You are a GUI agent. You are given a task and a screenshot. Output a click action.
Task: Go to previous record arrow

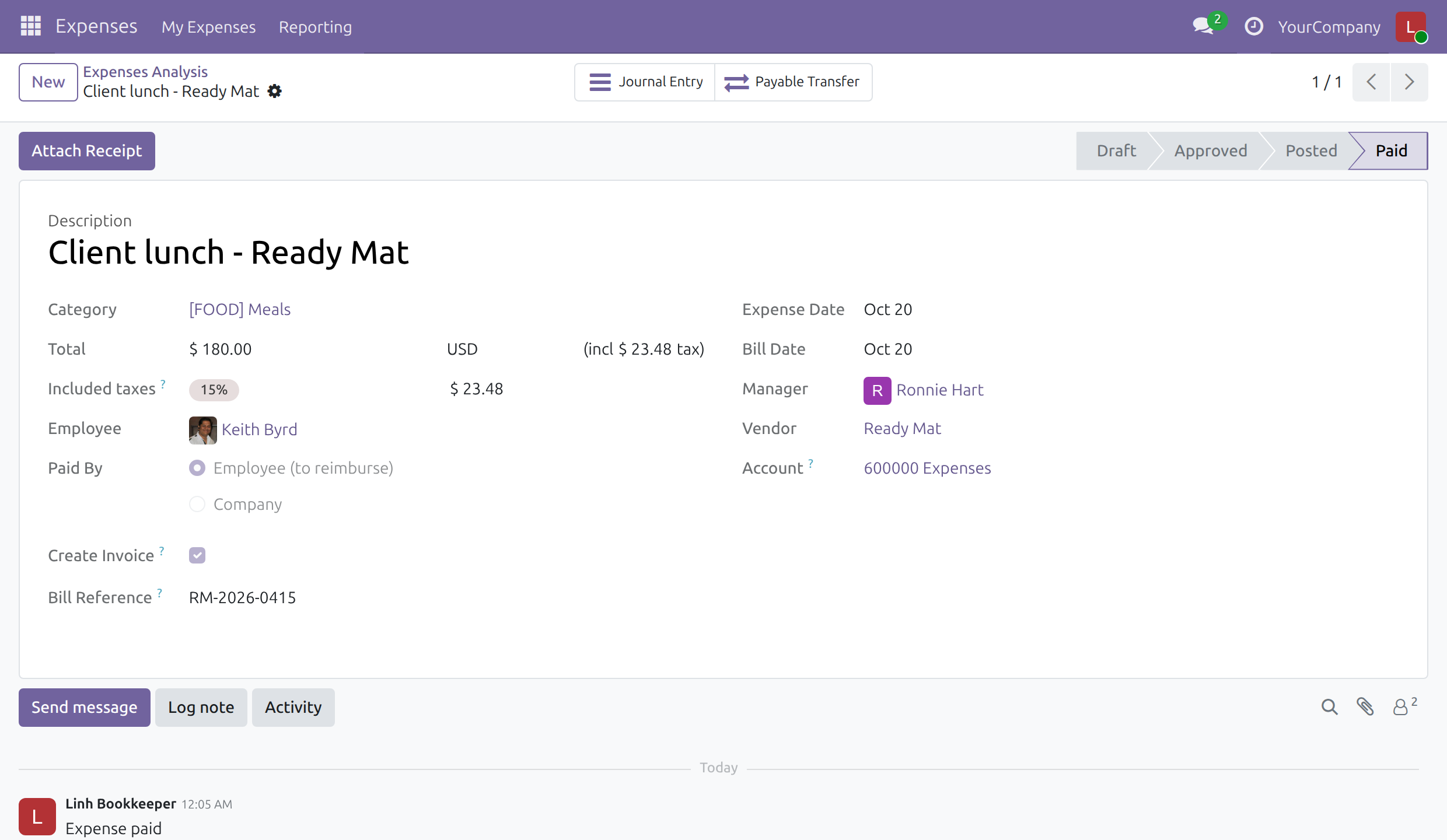(x=1372, y=82)
